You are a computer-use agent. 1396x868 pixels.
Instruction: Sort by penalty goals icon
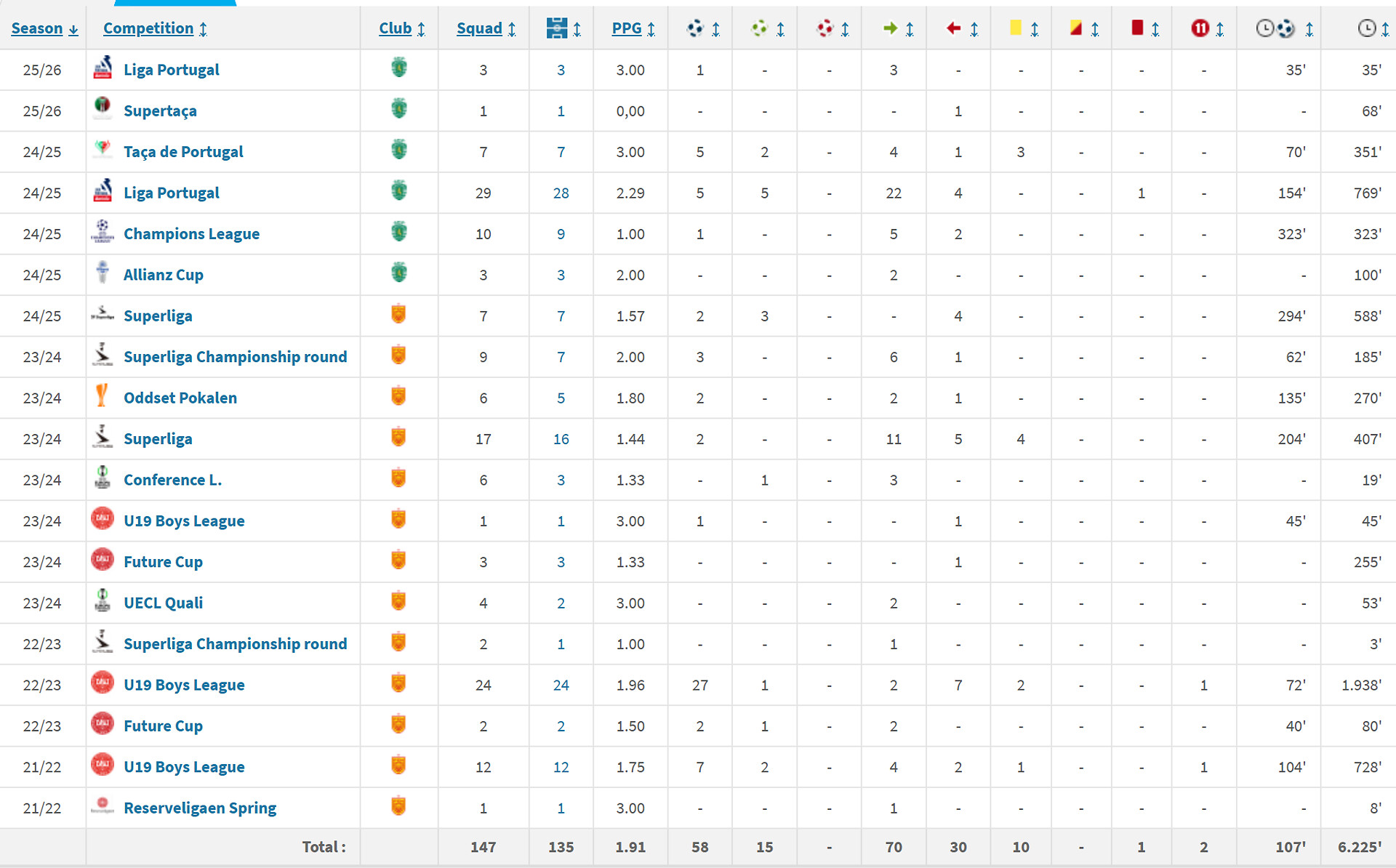click(1200, 28)
